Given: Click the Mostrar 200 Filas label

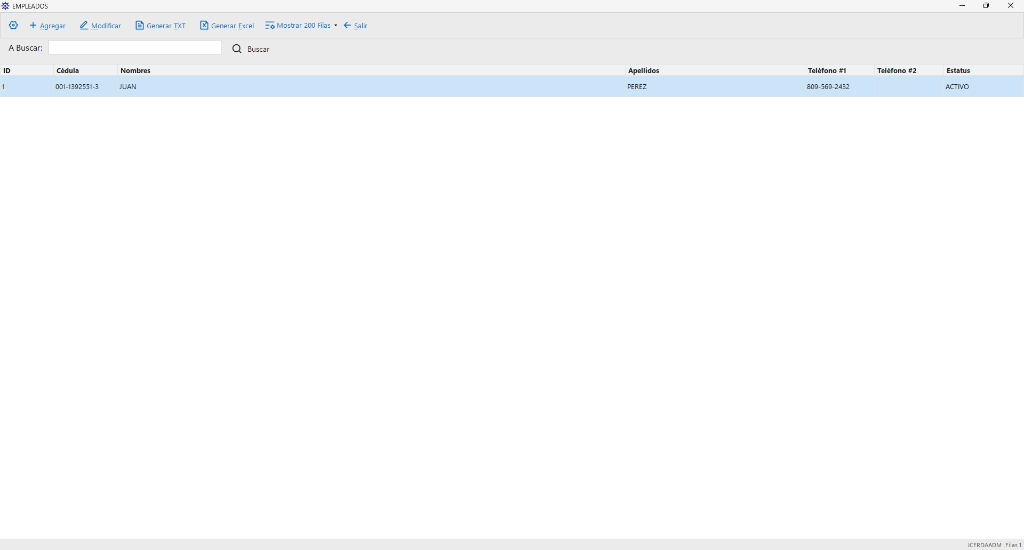Looking at the screenshot, I should (x=304, y=26).
